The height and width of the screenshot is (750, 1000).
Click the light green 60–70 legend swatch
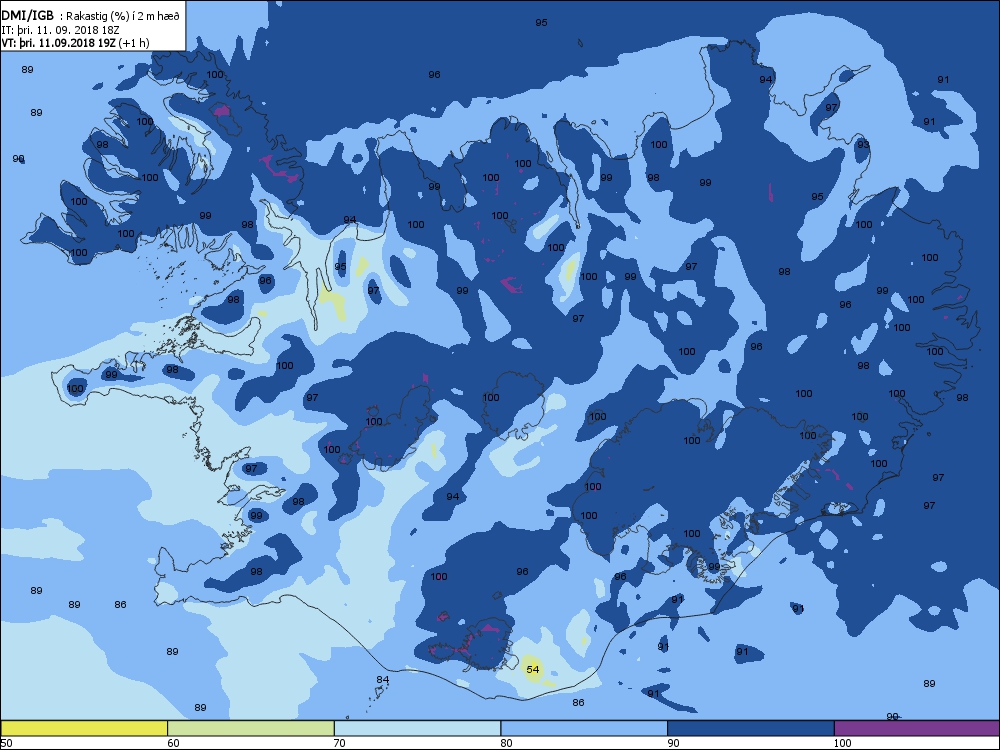point(251,728)
